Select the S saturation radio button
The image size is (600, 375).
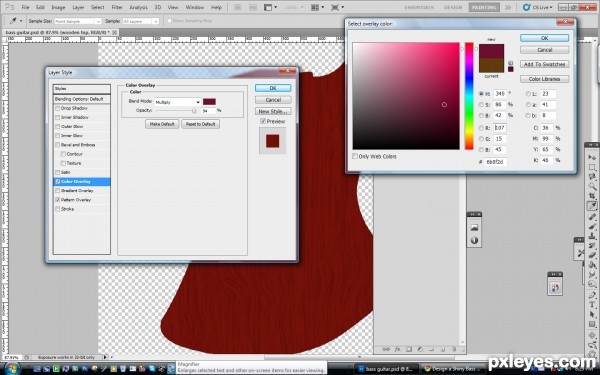(481, 104)
